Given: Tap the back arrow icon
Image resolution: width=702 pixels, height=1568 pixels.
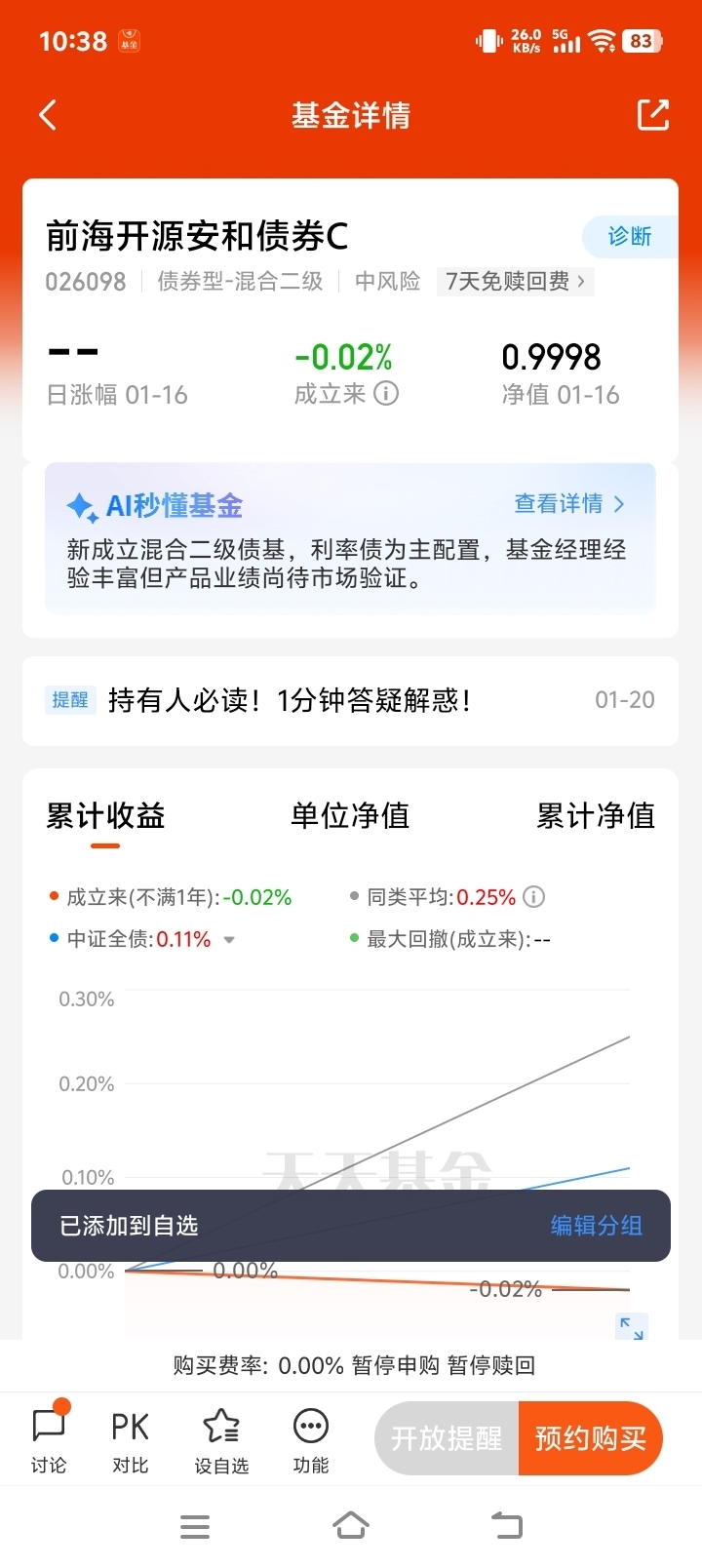Looking at the screenshot, I should click(48, 115).
